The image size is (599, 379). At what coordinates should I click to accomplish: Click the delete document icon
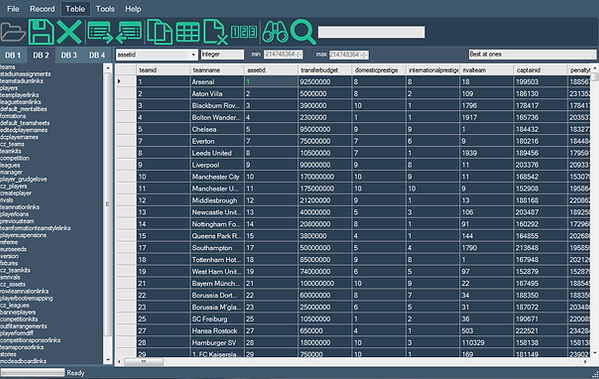click(215, 32)
